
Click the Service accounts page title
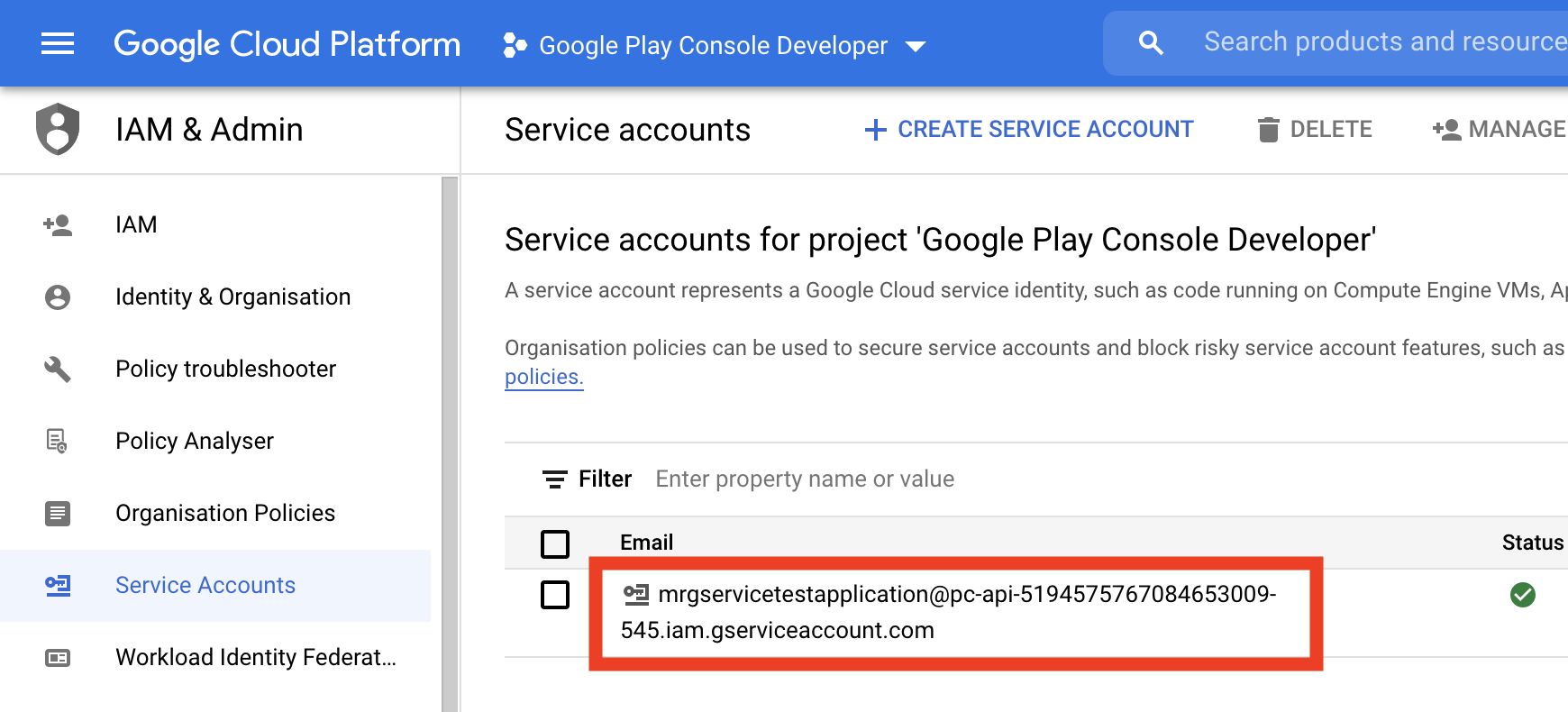click(x=627, y=130)
